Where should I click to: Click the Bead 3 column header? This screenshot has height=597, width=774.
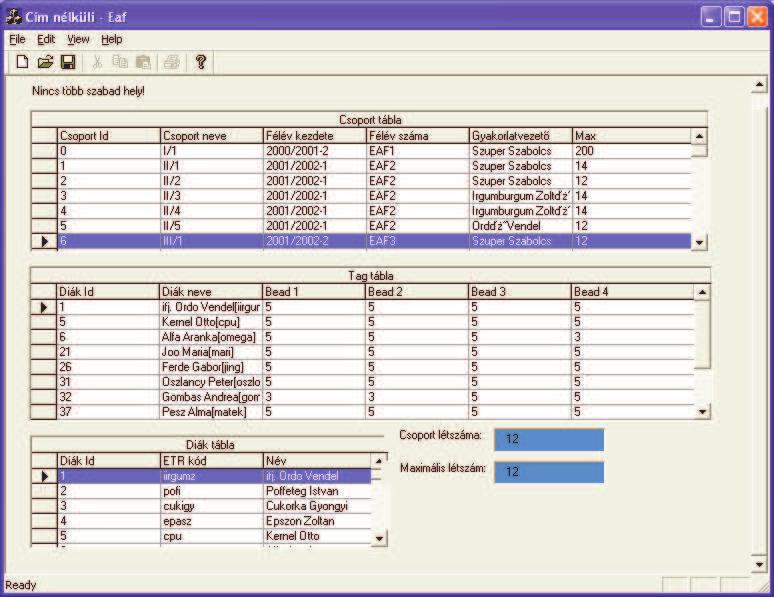pos(519,292)
